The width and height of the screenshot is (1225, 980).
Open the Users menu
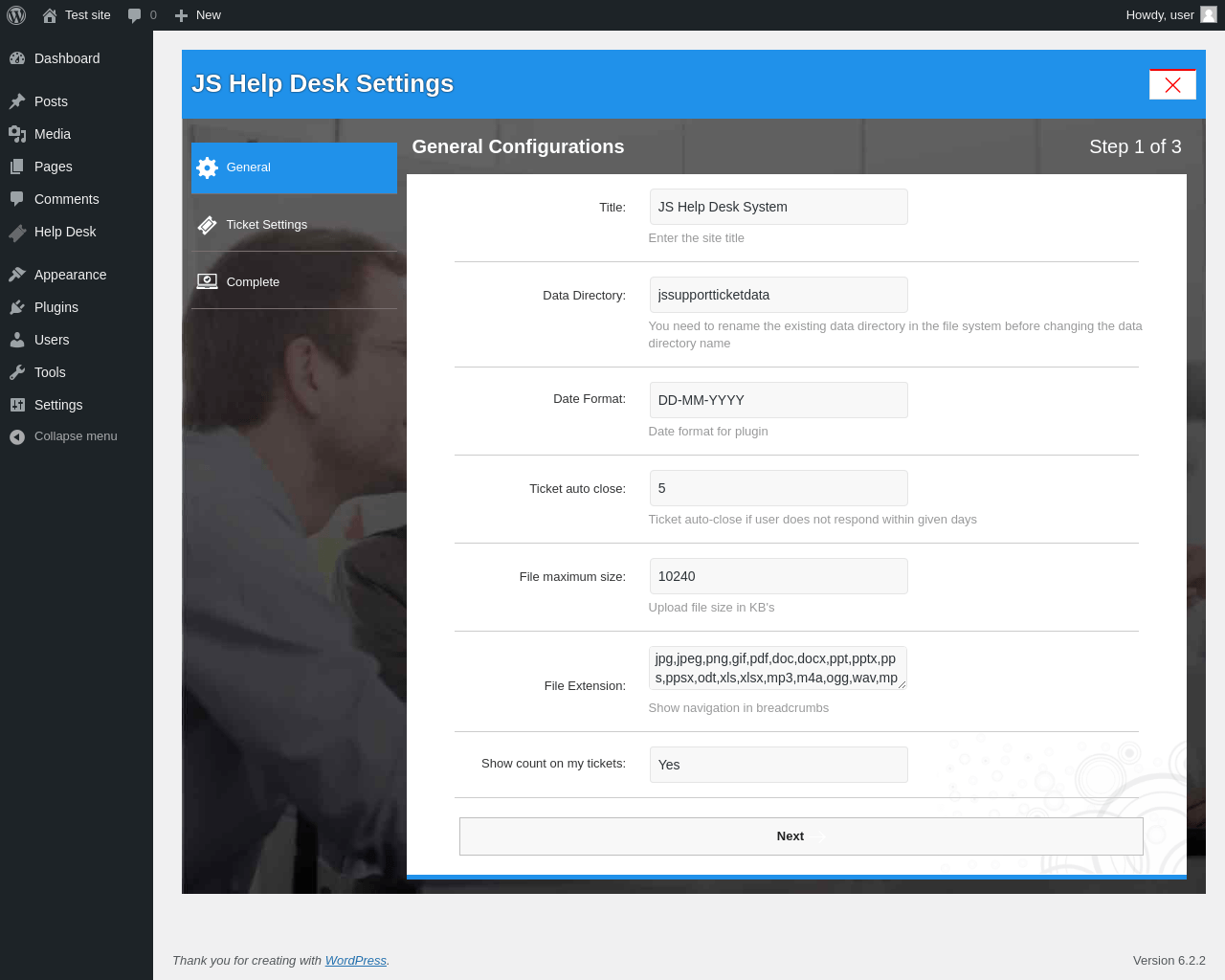(x=77, y=340)
